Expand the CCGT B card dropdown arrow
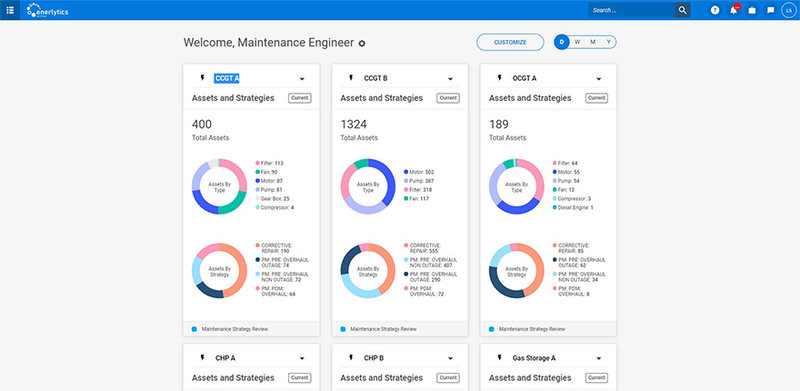 click(450, 79)
